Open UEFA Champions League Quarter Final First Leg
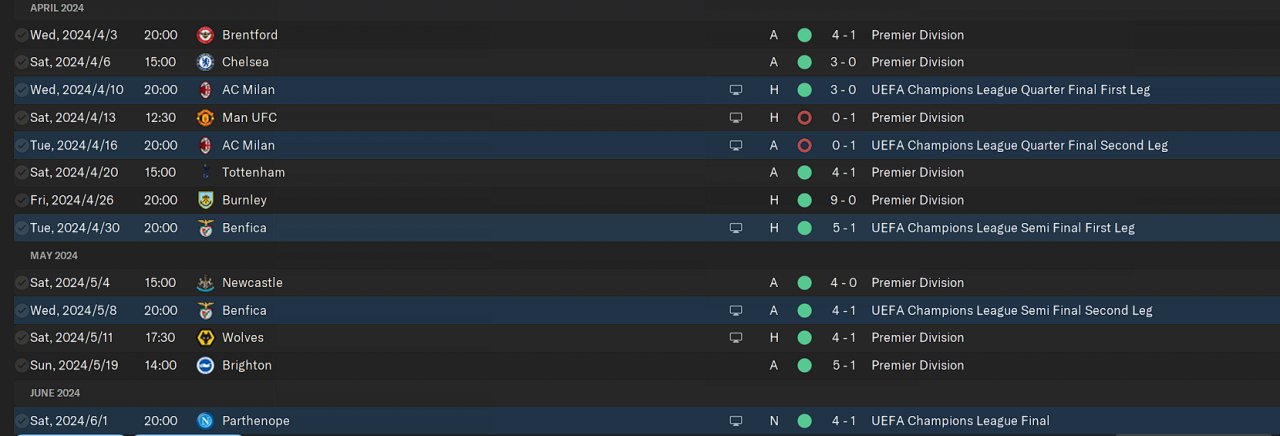This screenshot has width=1280, height=436. (1010, 90)
